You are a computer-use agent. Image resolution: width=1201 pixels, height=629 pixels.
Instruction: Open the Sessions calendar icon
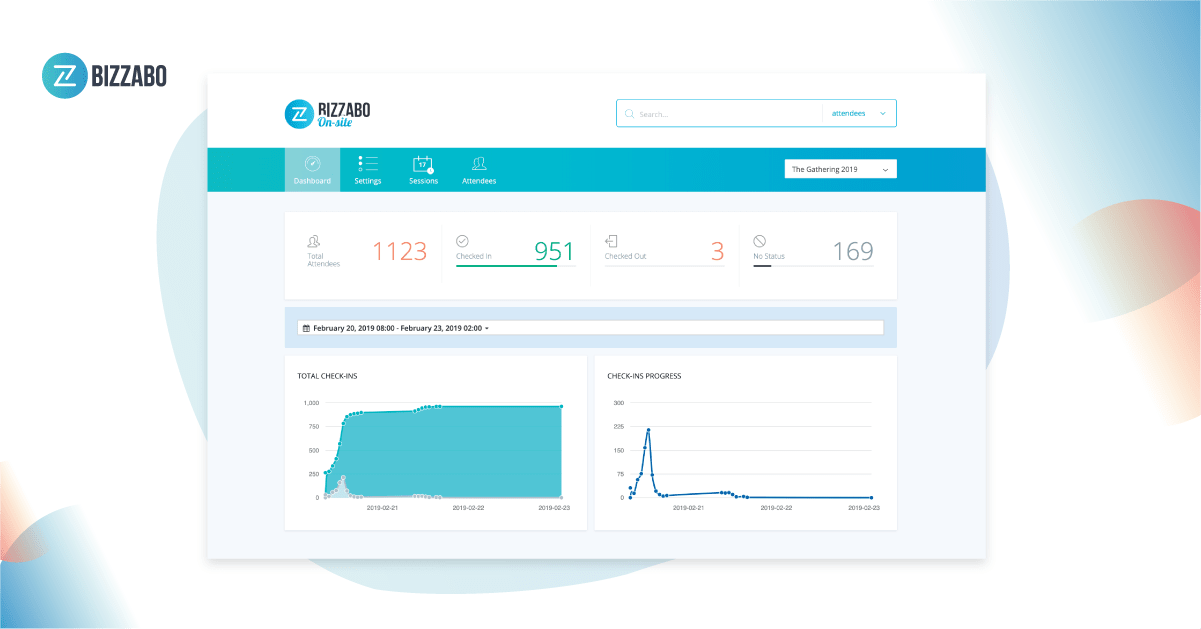423,164
